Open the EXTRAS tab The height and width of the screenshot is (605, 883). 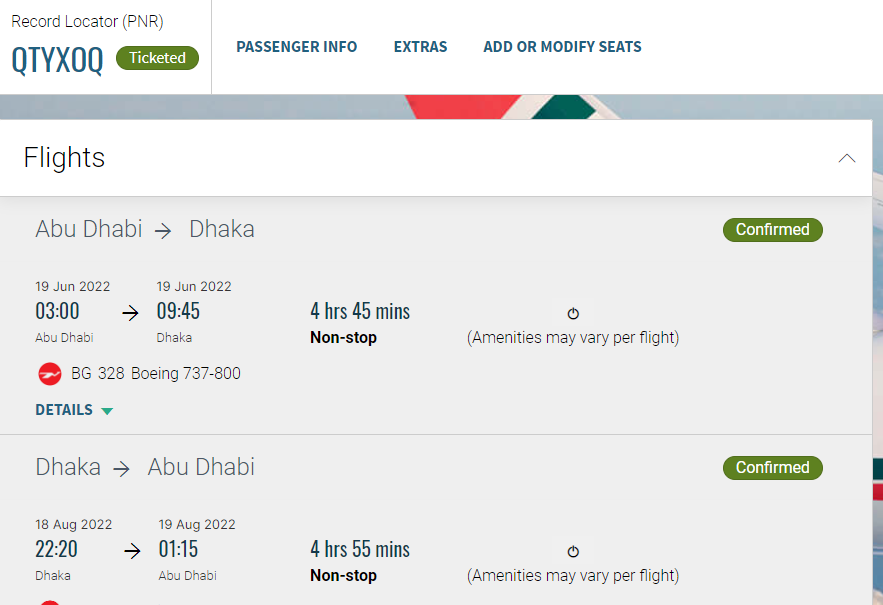(420, 47)
